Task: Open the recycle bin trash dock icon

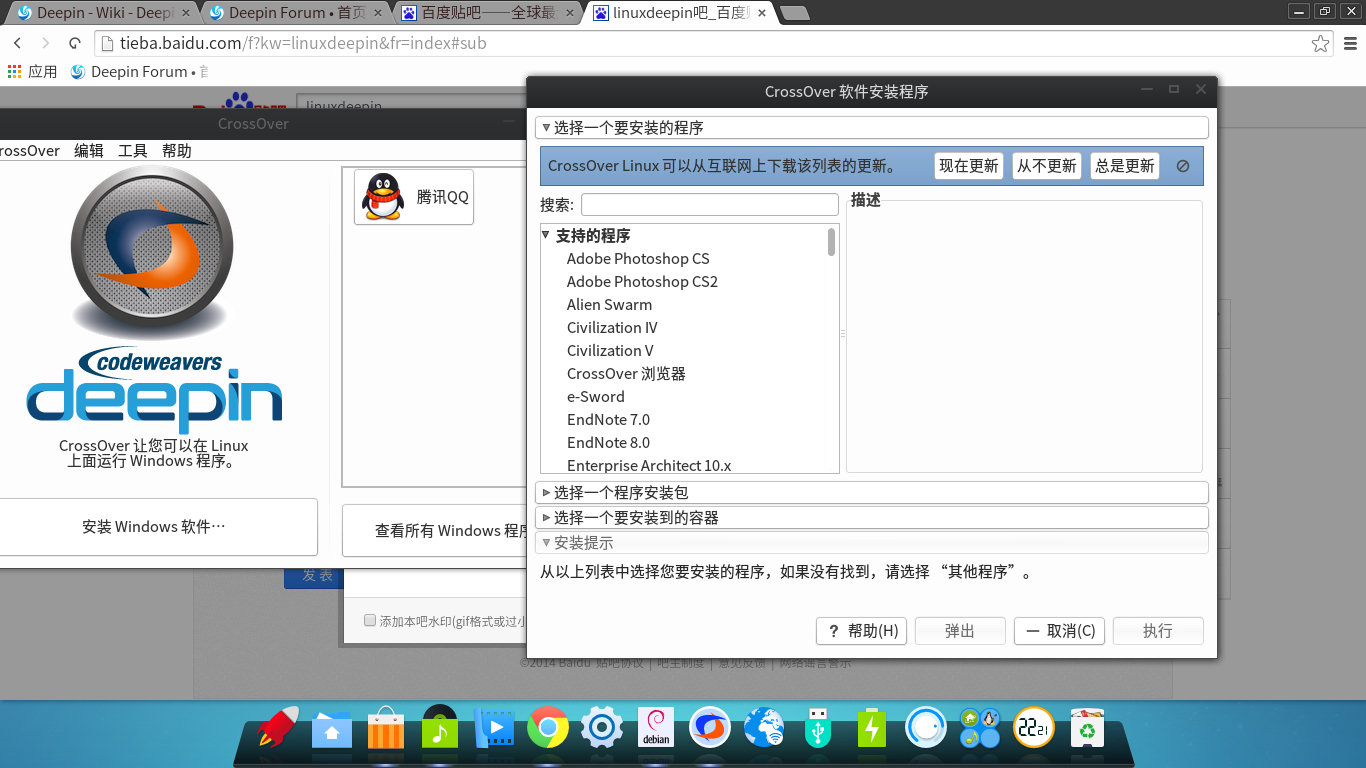Action: (1087, 728)
